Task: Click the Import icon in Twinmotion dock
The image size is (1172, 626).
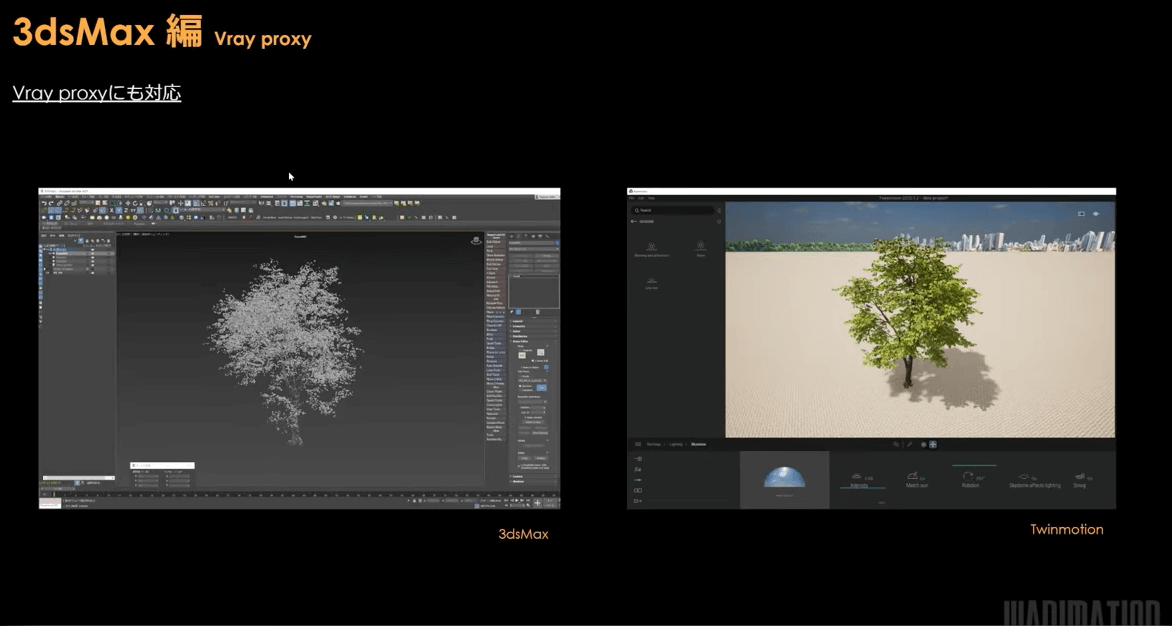Action: (x=638, y=459)
